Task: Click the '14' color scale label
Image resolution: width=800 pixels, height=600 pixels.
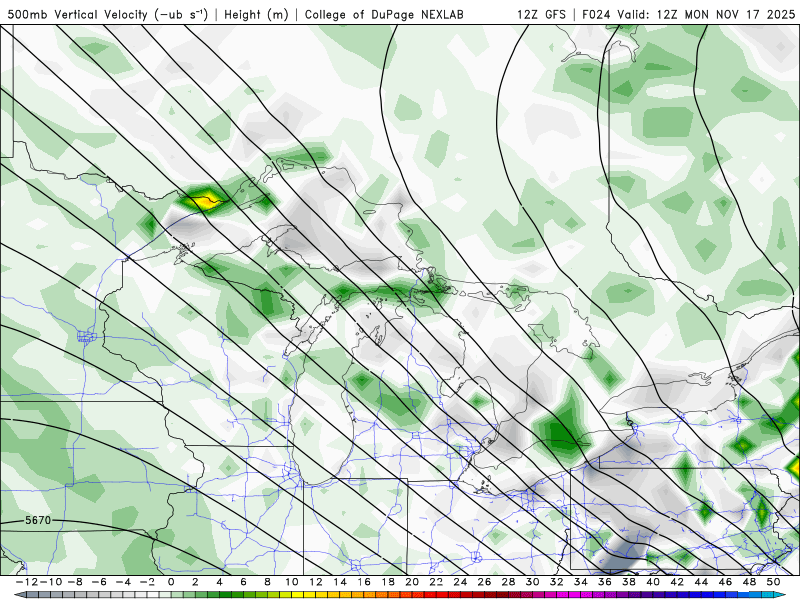Action: (x=340, y=582)
